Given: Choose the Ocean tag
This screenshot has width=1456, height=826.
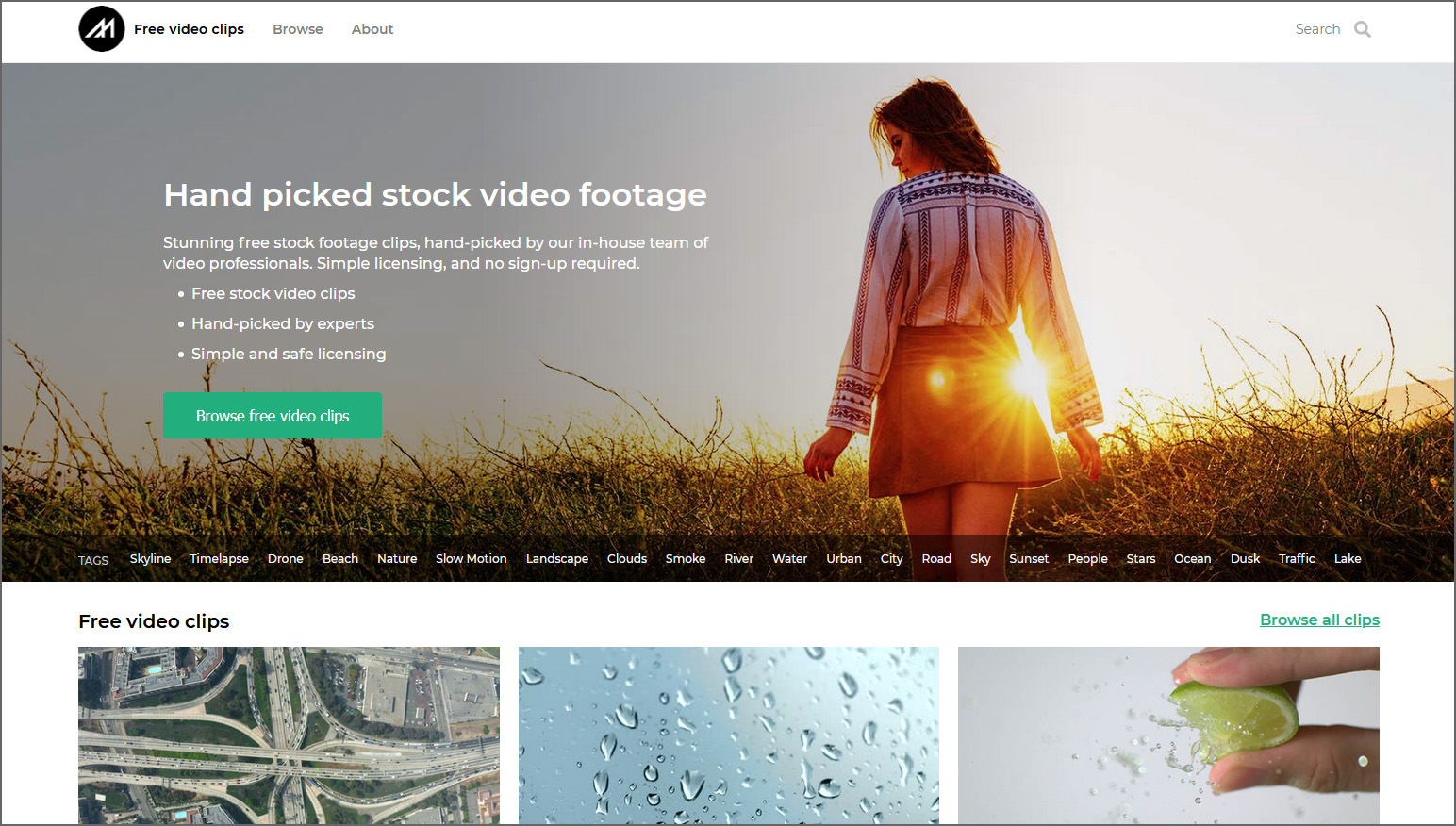Looking at the screenshot, I should tap(1193, 558).
